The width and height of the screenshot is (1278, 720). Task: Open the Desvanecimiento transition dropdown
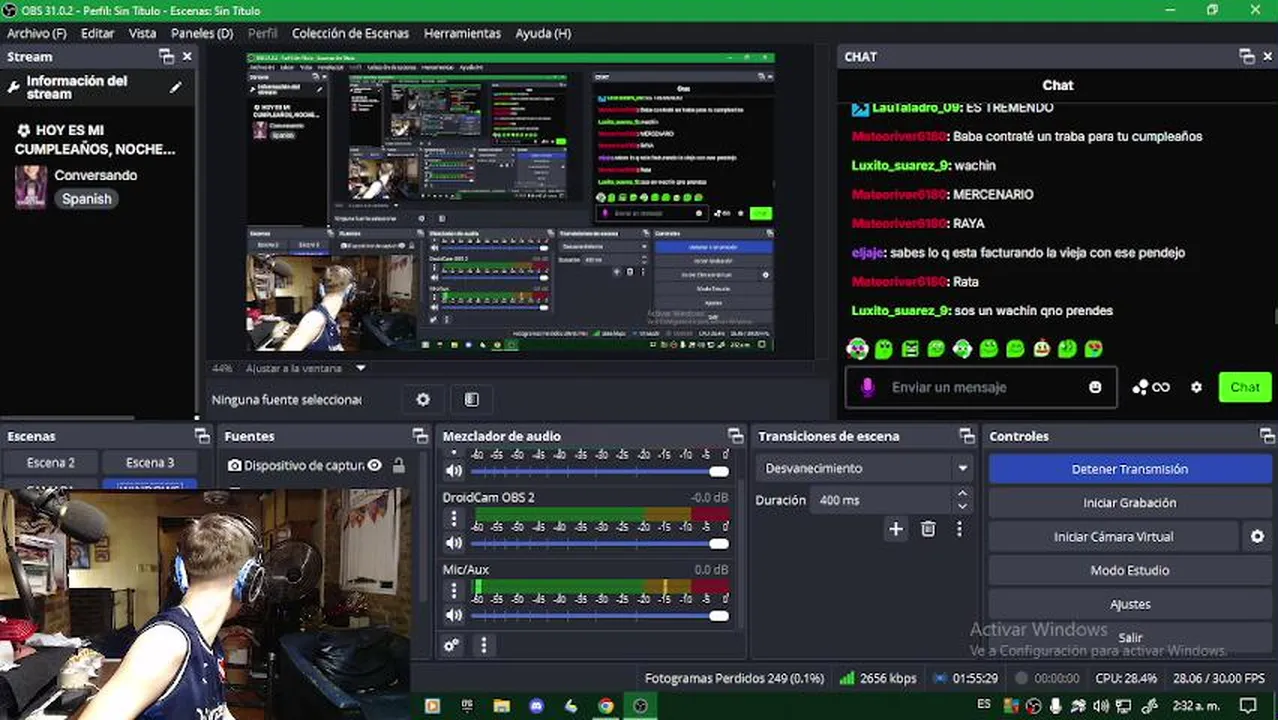point(865,468)
